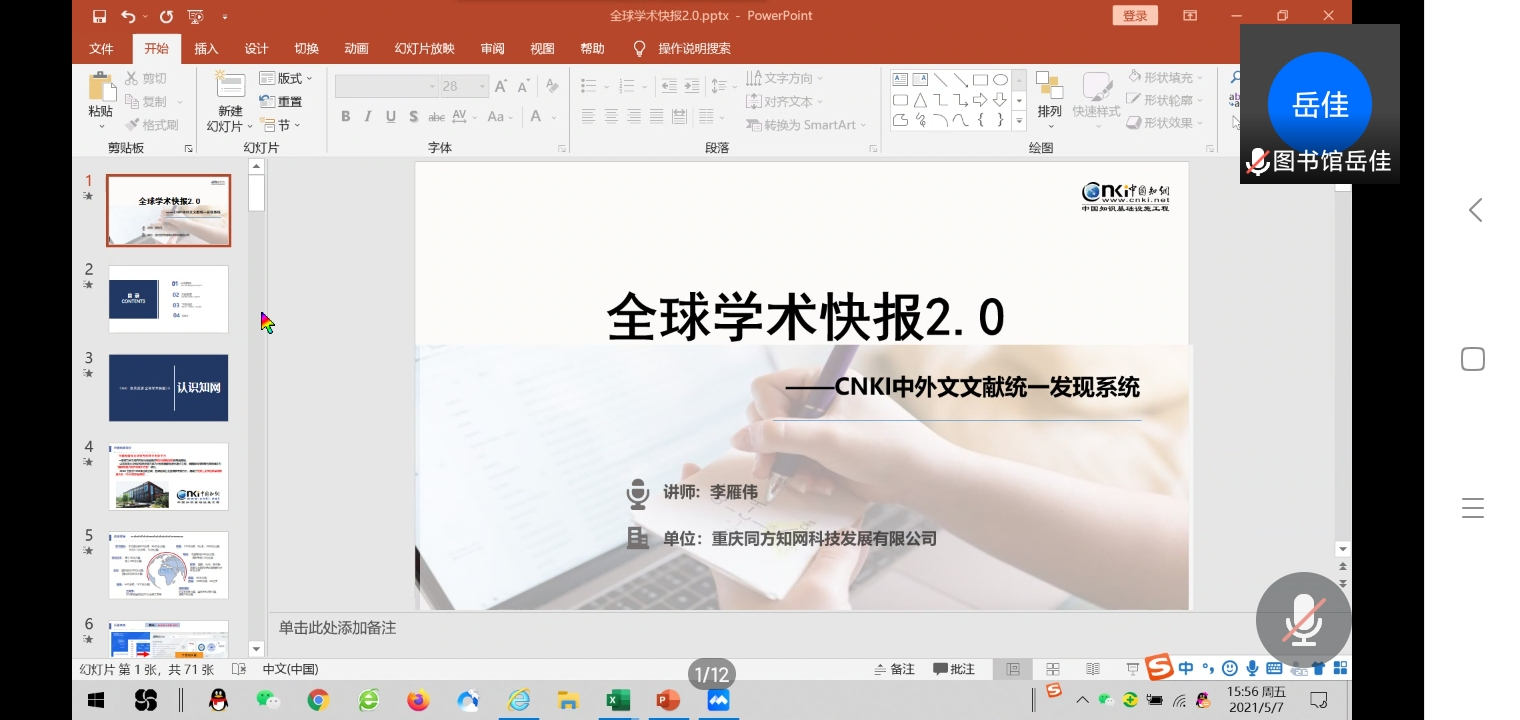Open the font name combo box
1520x720 pixels.
click(x=387, y=86)
